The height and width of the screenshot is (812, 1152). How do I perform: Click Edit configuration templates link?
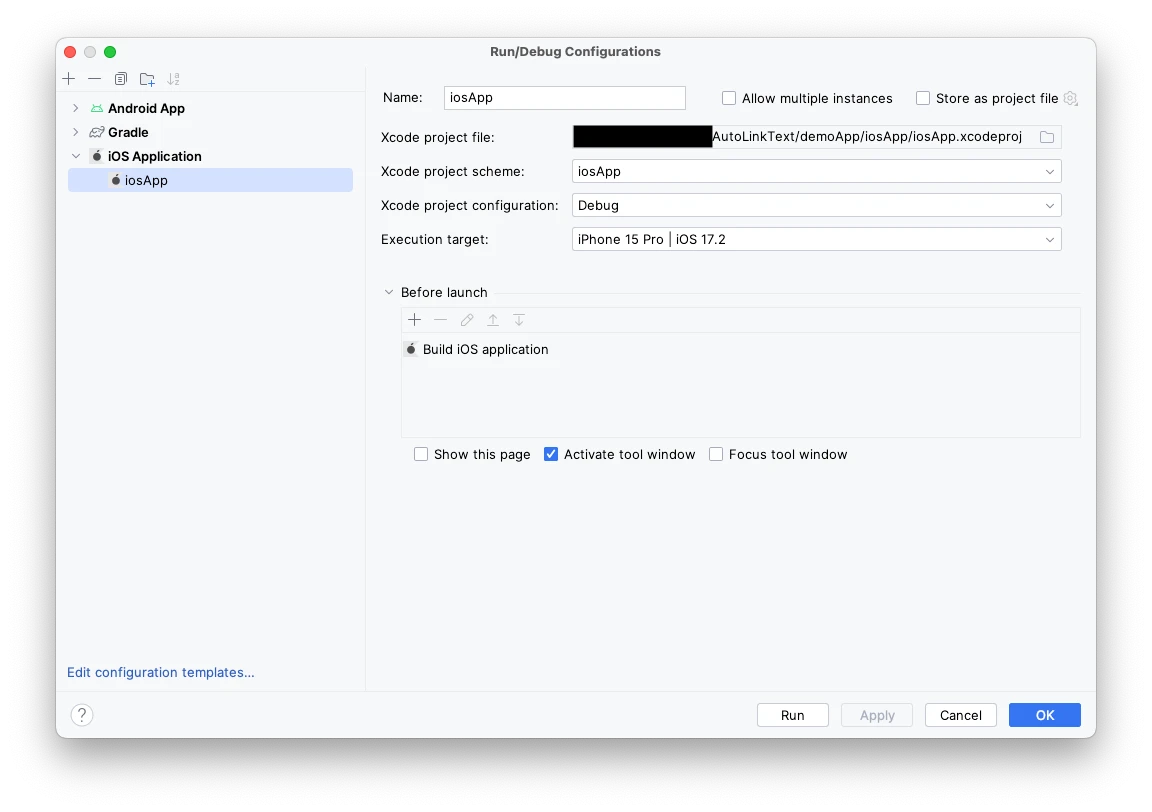click(161, 672)
